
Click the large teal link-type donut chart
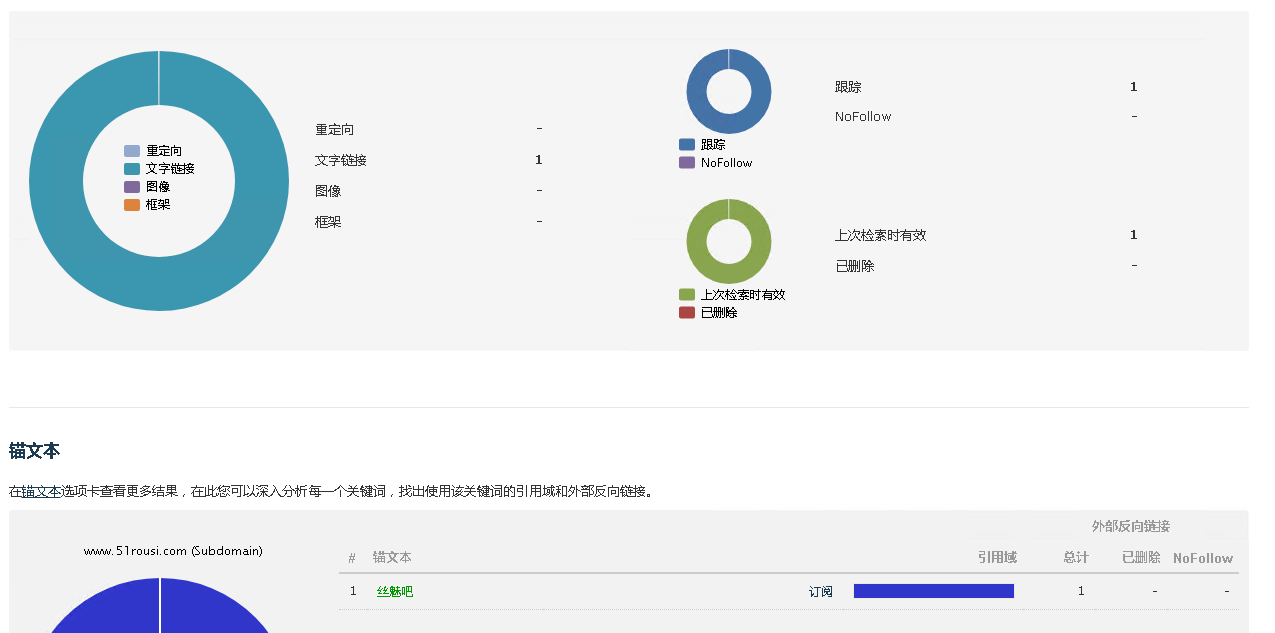click(x=60, y=180)
